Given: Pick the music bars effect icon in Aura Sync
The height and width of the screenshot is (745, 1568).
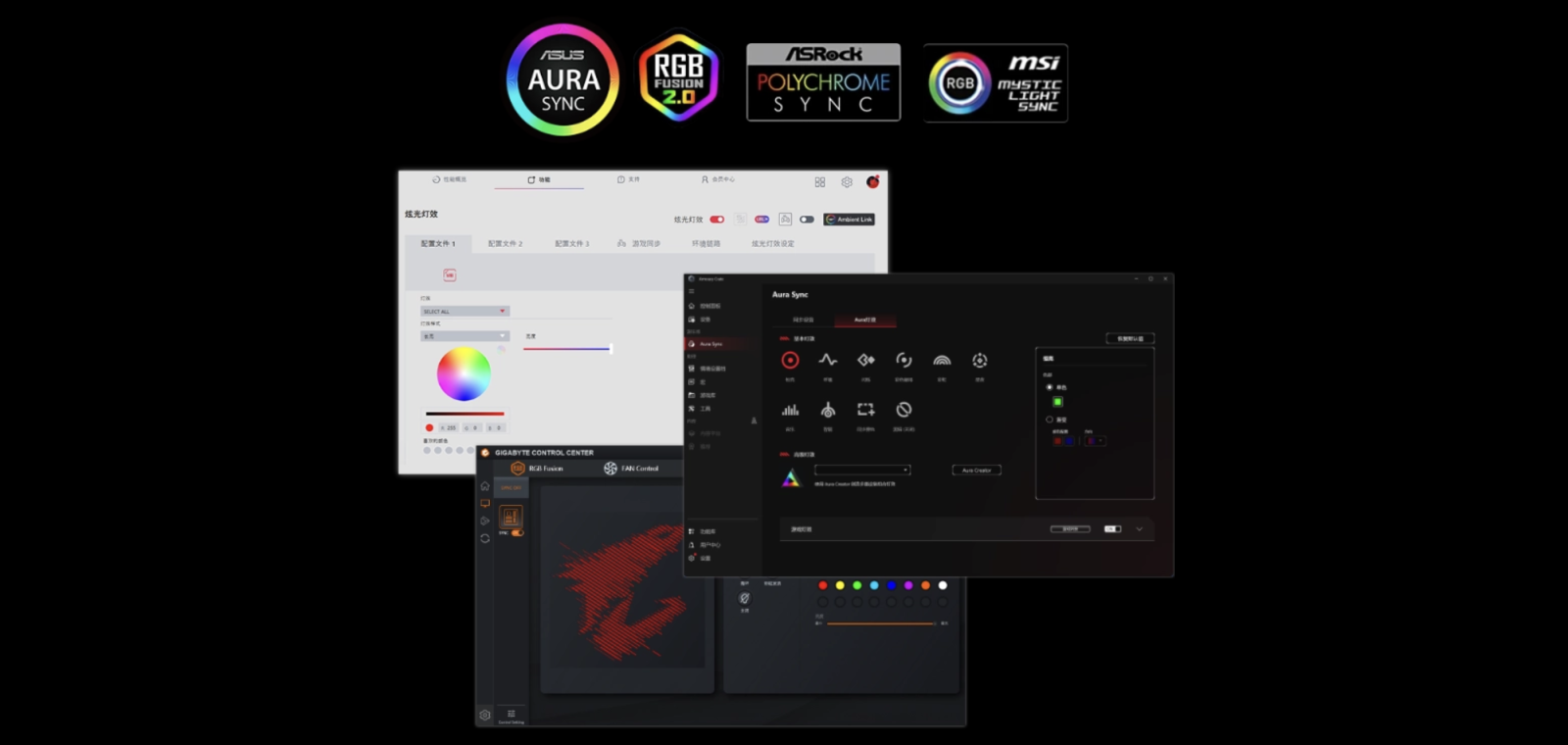Looking at the screenshot, I should [x=790, y=410].
